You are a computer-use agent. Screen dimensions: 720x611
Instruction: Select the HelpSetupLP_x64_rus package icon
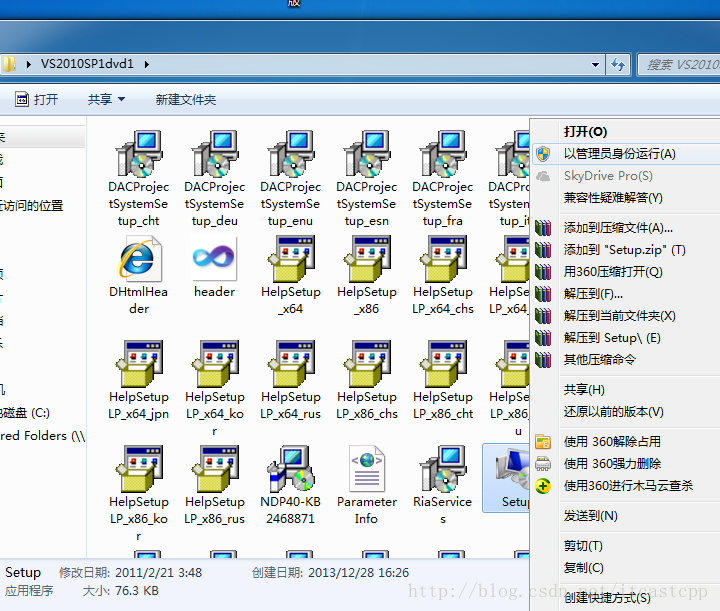coord(291,364)
